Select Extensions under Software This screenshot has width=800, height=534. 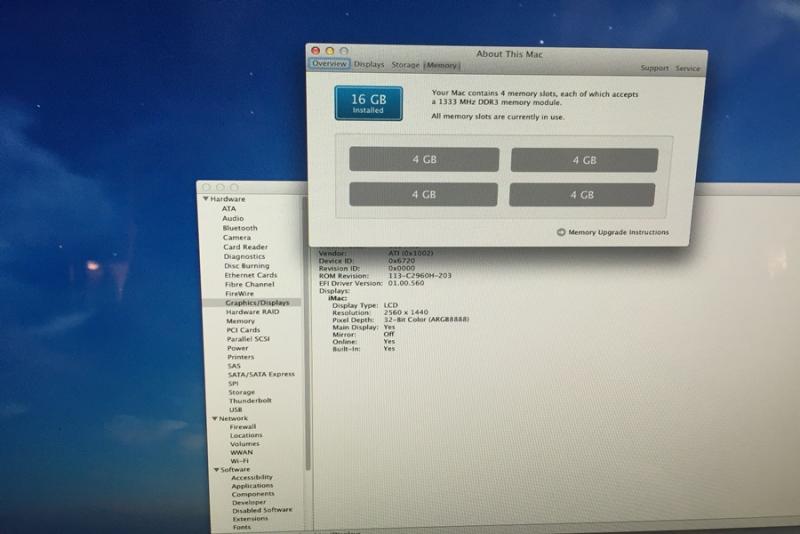point(250,518)
